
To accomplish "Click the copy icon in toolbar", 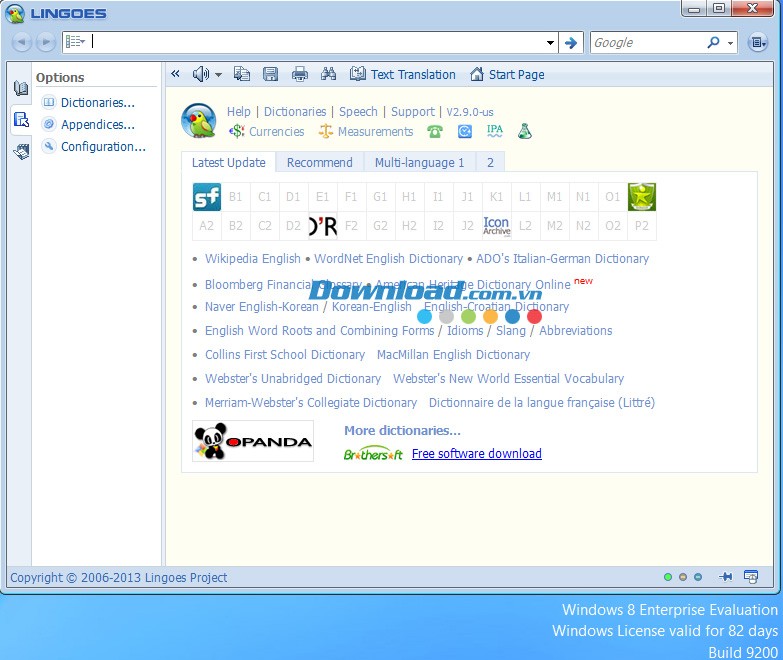I will (x=241, y=74).
